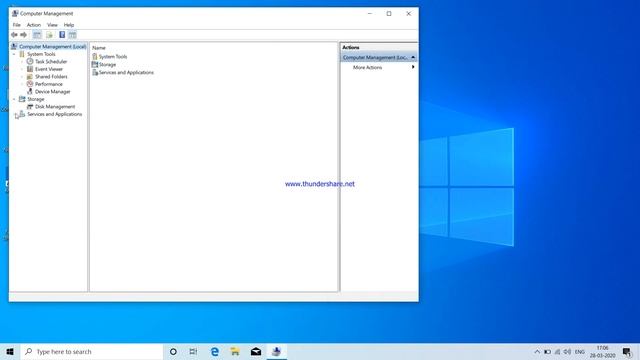Open the Windows Start menu
Screen dimensions: 640x360
tap(10, 351)
